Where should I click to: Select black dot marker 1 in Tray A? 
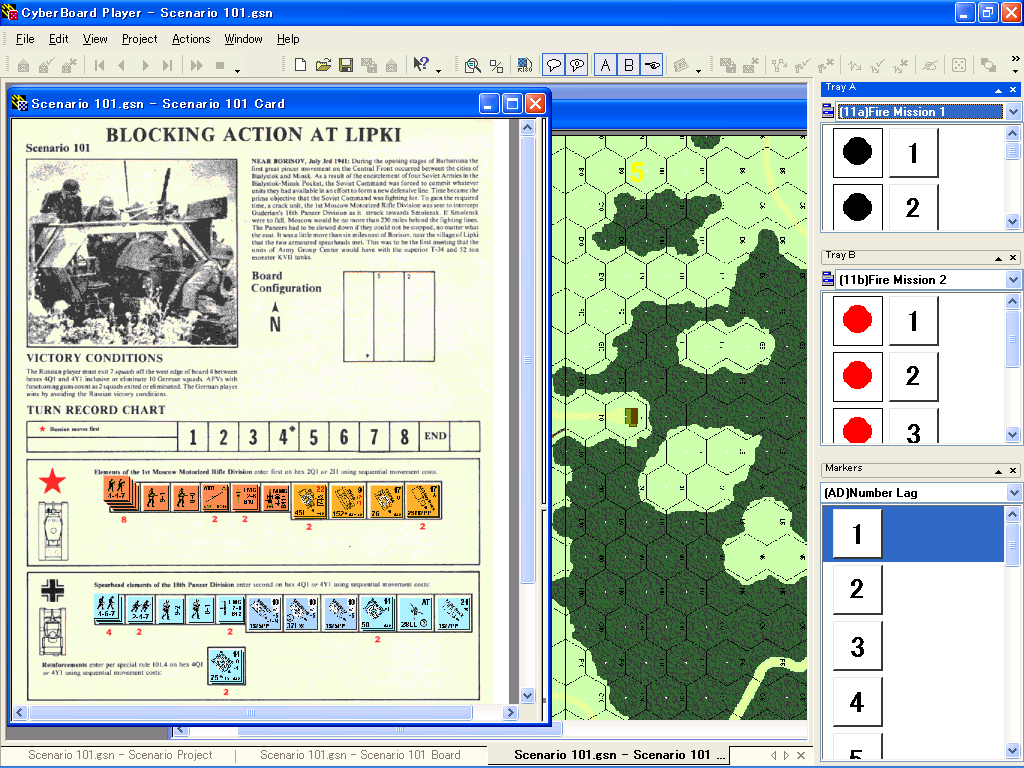click(857, 152)
